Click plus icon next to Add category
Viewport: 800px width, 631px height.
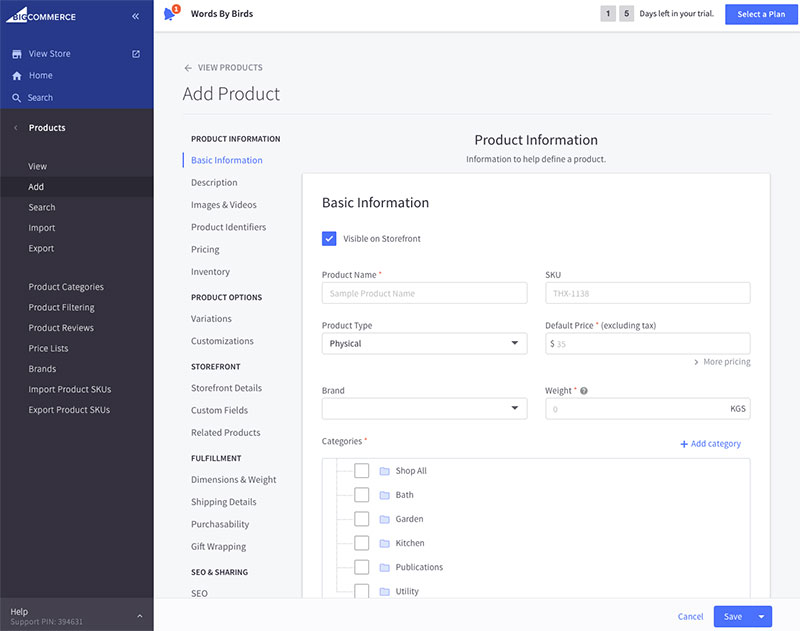pyautogui.click(x=684, y=444)
